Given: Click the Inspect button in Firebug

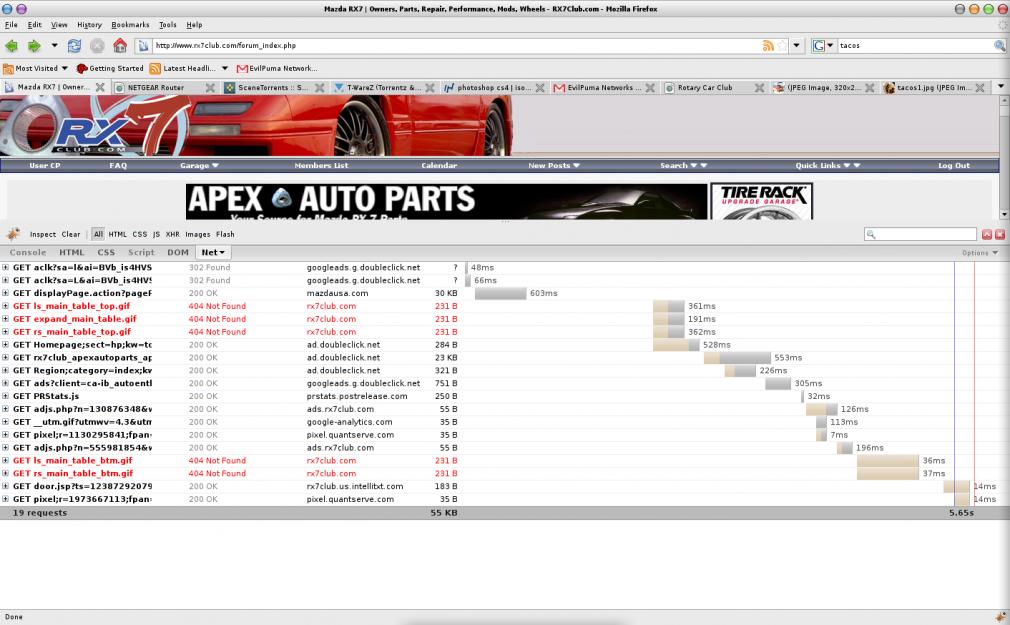Looking at the screenshot, I should pyautogui.click(x=43, y=234).
